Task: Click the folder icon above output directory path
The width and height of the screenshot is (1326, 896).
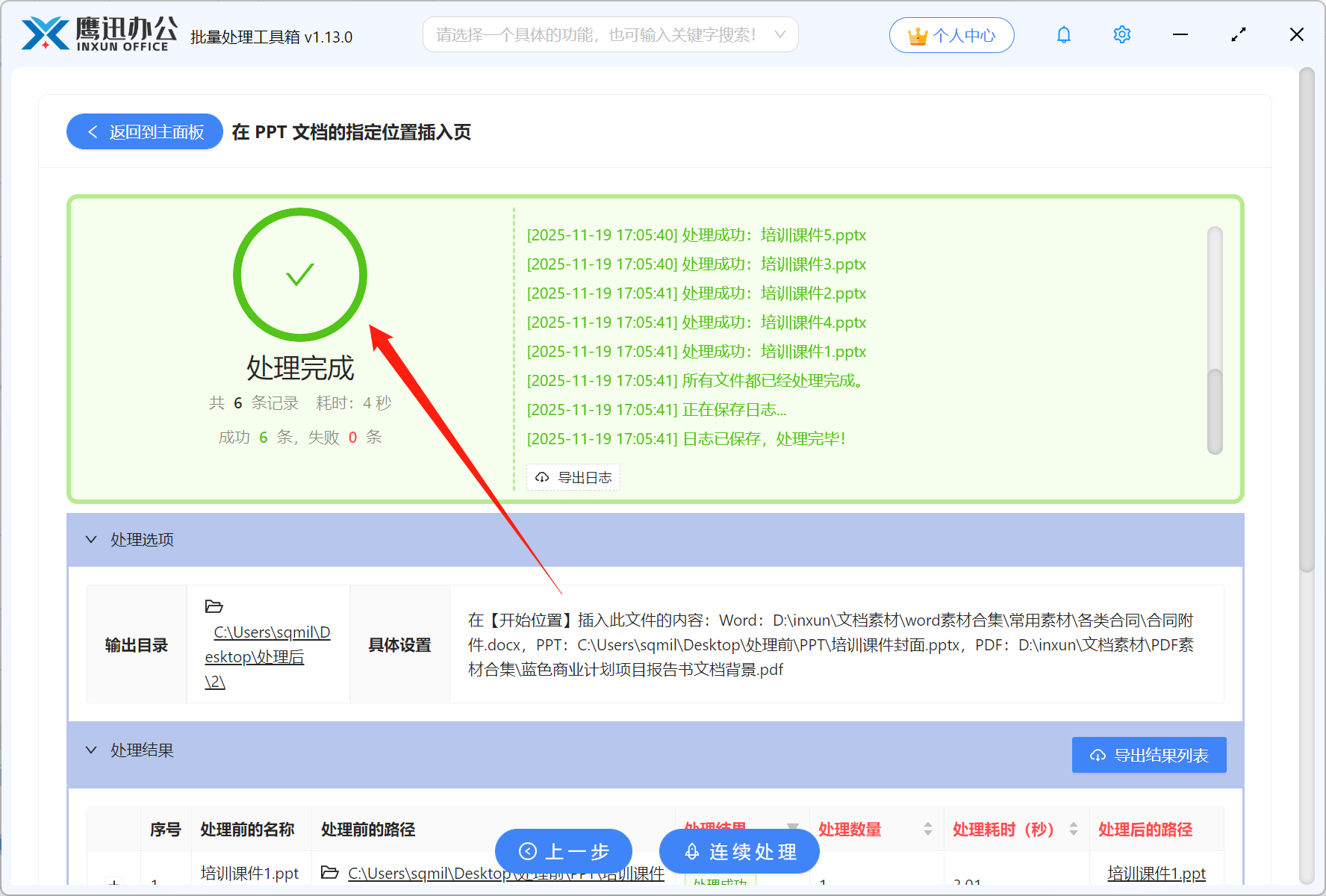Action: [215, 606]
